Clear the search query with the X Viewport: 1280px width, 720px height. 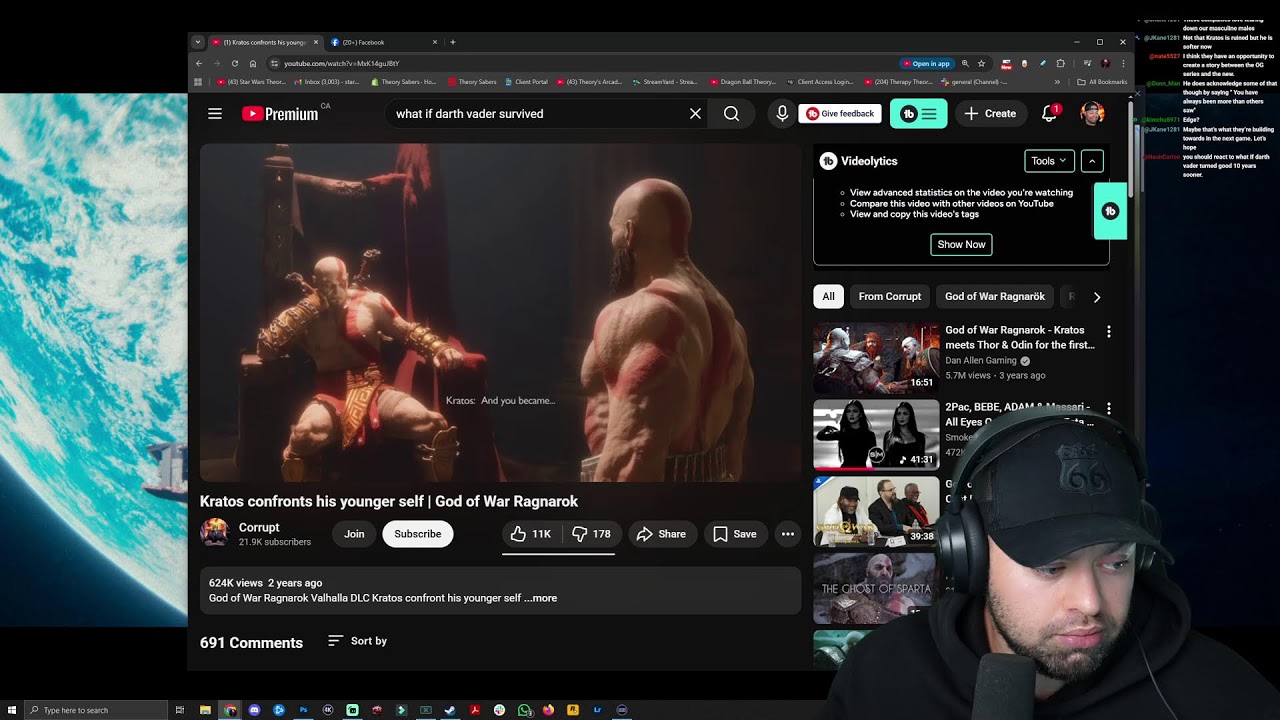[x=695, y=114]
